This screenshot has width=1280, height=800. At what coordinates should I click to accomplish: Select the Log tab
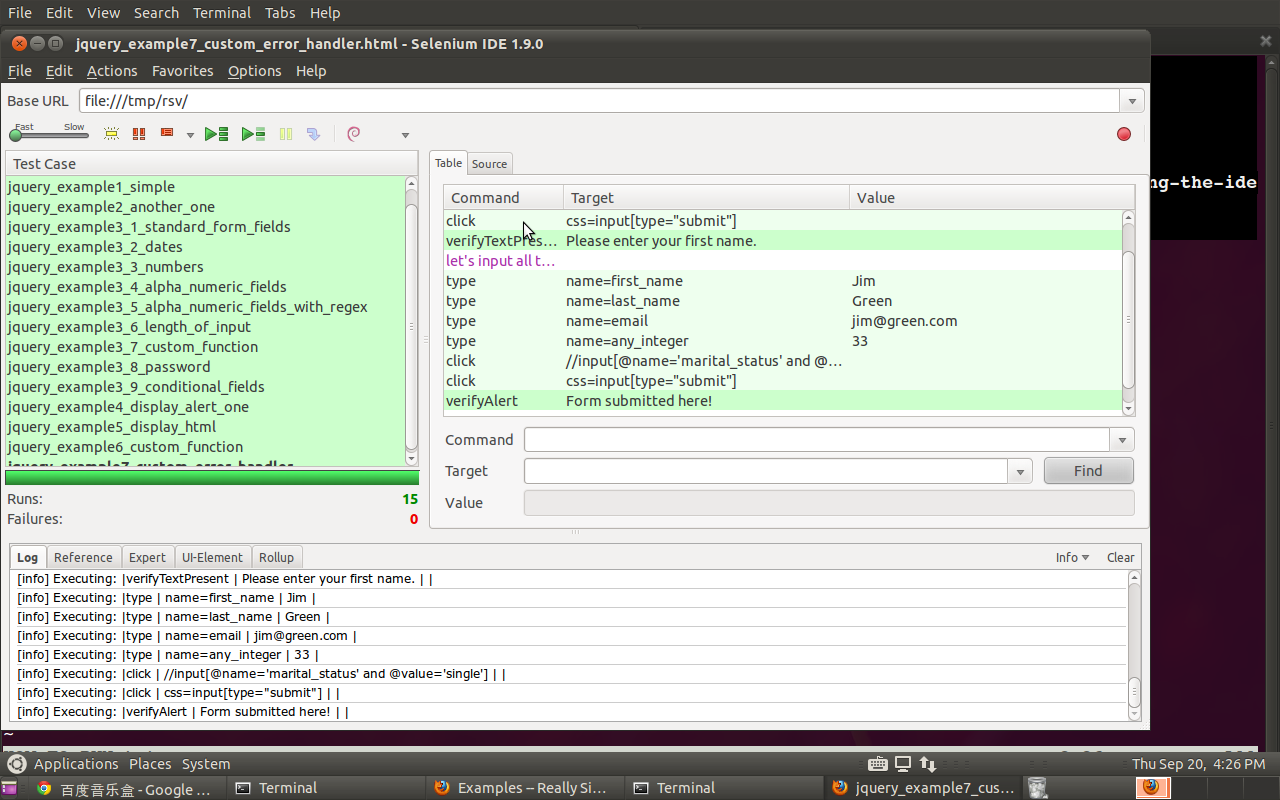[28, 557]
